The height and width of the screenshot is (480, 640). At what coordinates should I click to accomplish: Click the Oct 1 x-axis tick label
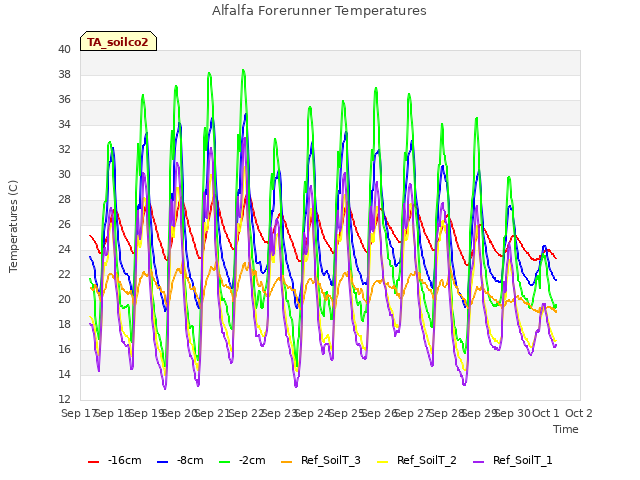pyautogui.click(x=546, y=413)
